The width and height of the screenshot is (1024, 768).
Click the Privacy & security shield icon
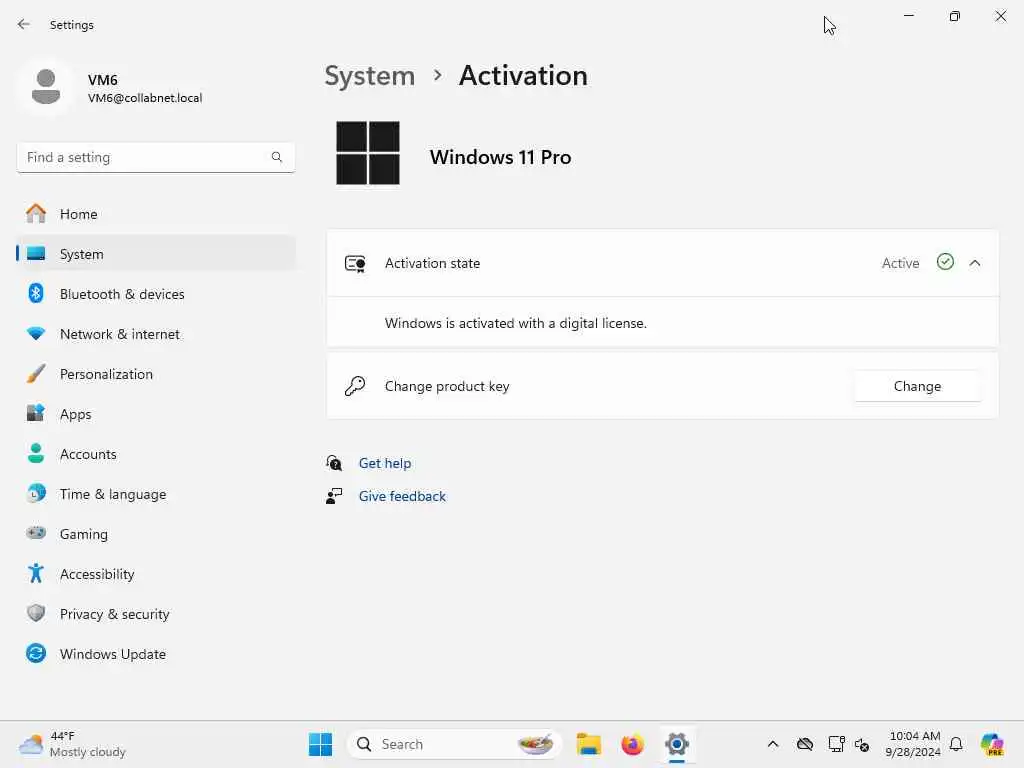36,613
